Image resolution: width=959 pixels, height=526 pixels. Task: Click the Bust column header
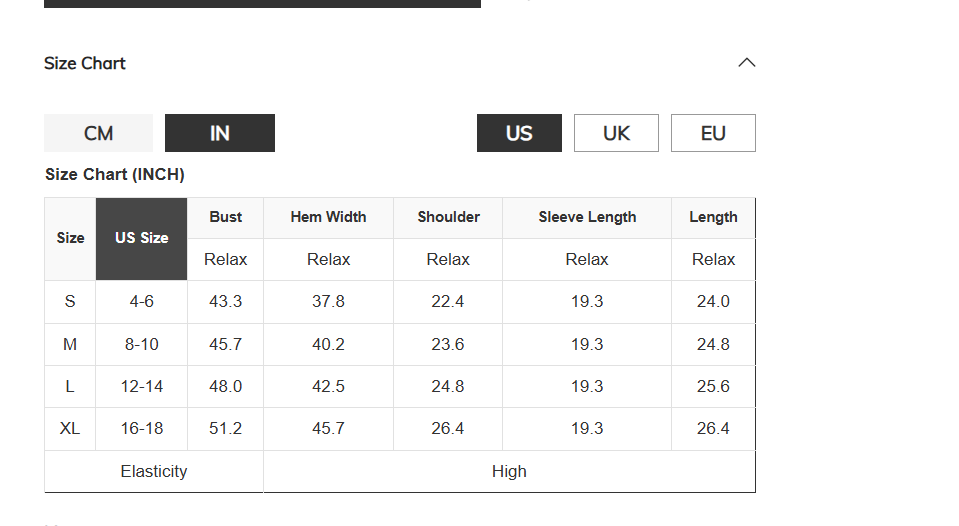click(x=226, y=218)
